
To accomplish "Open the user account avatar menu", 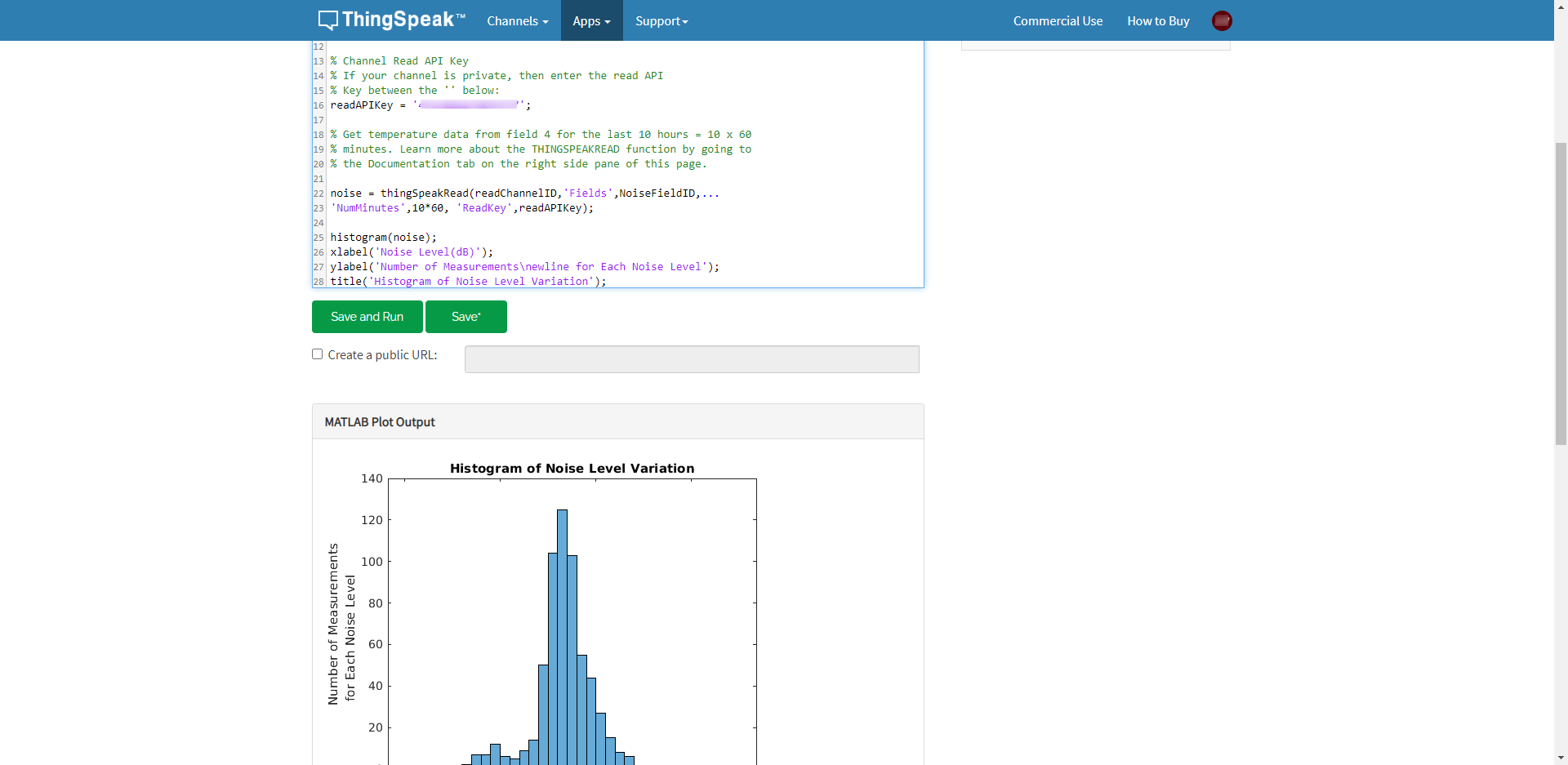I will click(x=1222, y=20).
